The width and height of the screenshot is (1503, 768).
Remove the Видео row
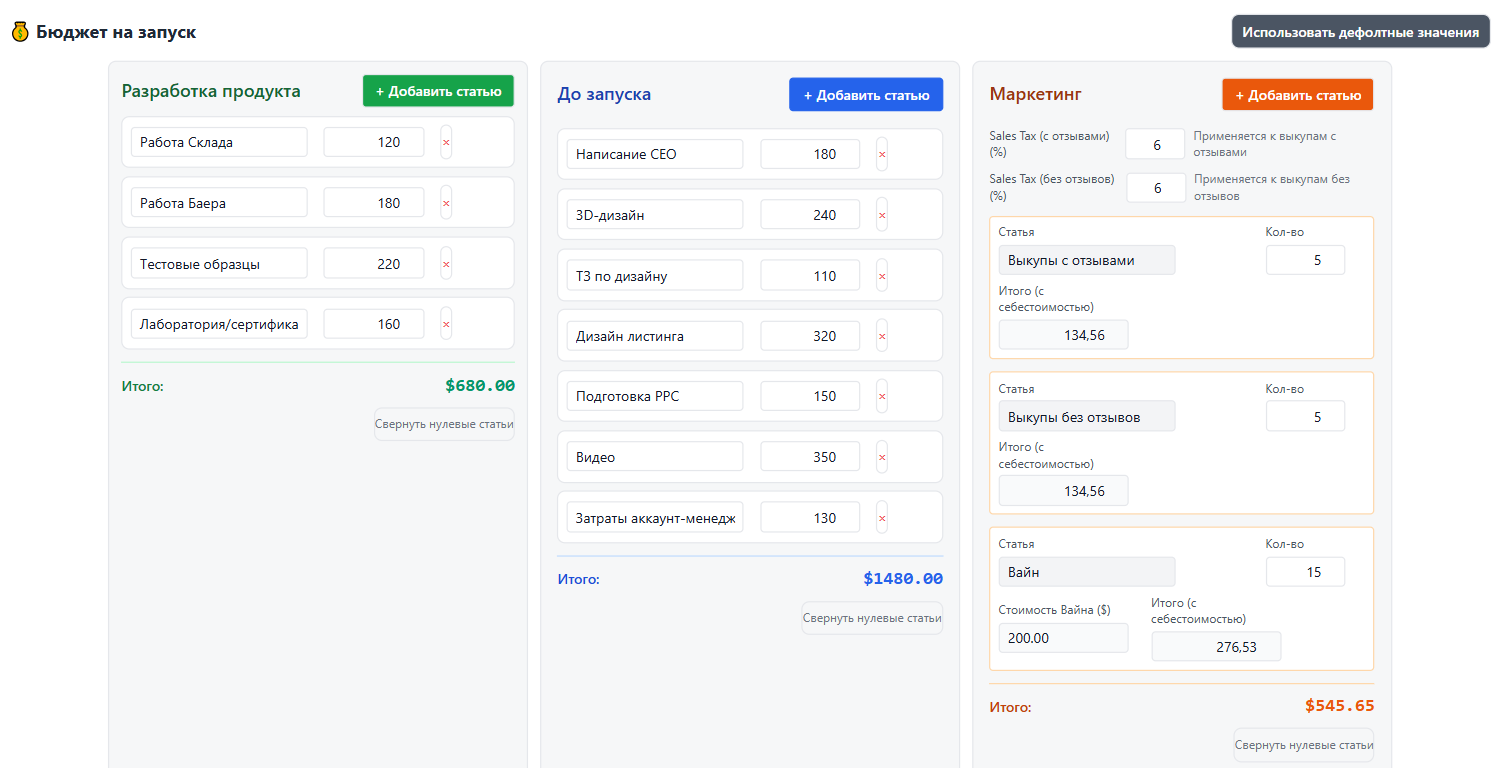882,457
